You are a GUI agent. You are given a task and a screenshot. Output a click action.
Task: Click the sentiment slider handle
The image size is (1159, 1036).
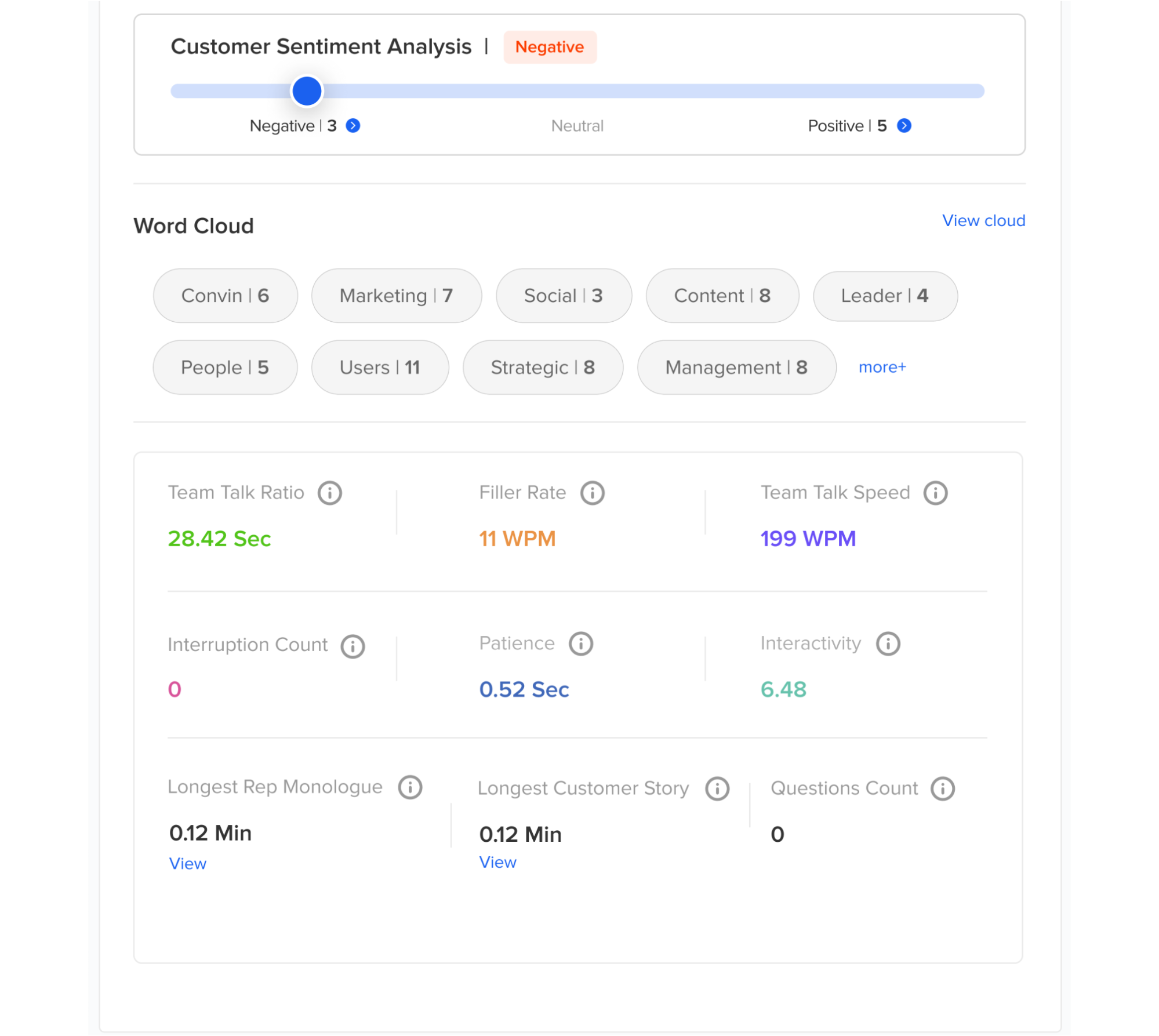(306, 90)
